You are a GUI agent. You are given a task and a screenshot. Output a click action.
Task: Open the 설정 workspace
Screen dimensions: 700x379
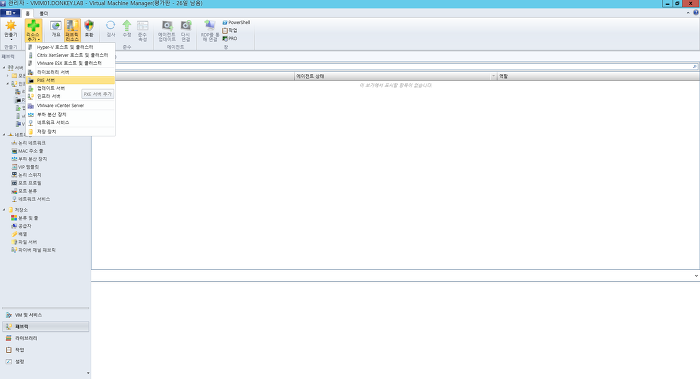click(46, 361)
